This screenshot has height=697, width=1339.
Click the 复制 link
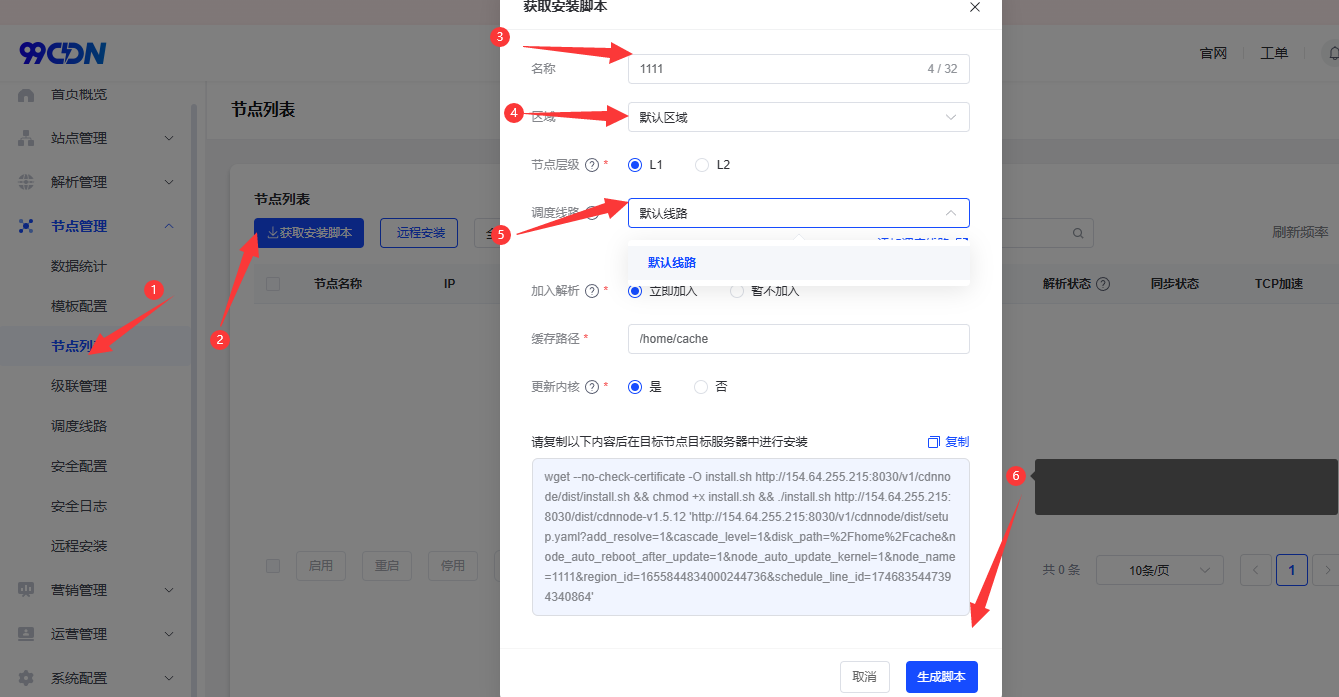pos(957,442)
